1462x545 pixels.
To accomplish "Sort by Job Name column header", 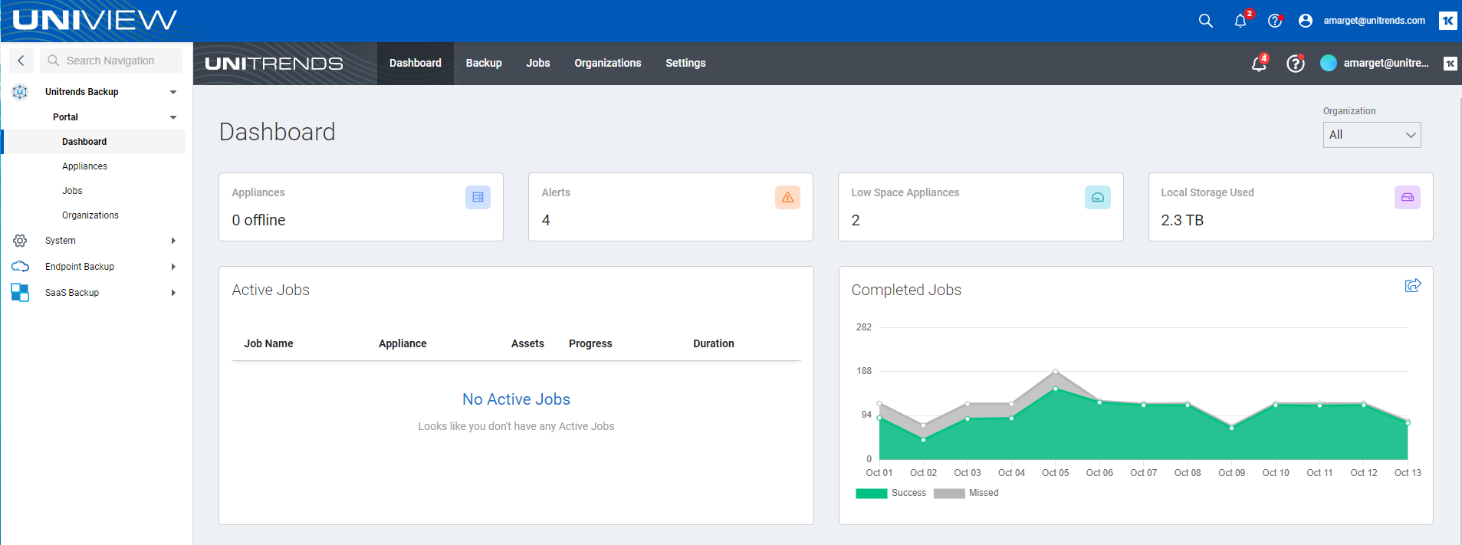I will (x=269, y=344).
